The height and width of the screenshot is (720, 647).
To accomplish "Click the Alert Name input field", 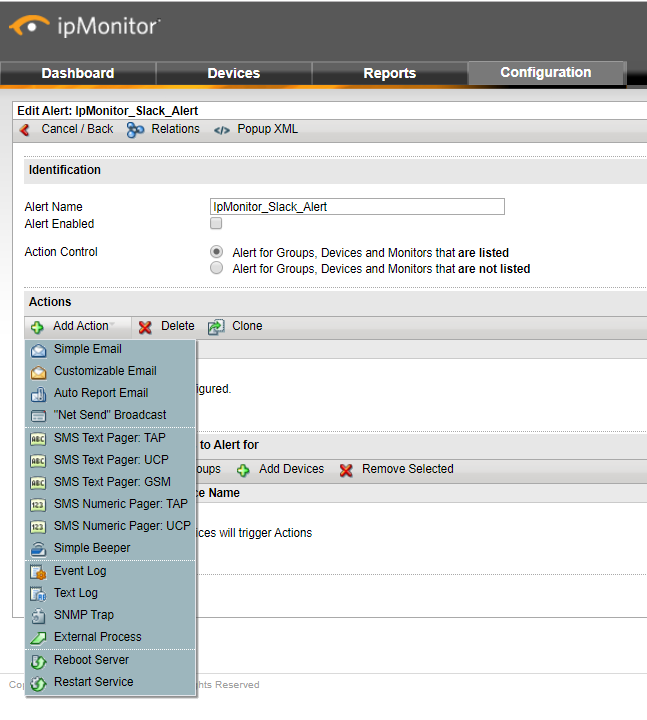I will pyautogui.click(x=357, y=207).
